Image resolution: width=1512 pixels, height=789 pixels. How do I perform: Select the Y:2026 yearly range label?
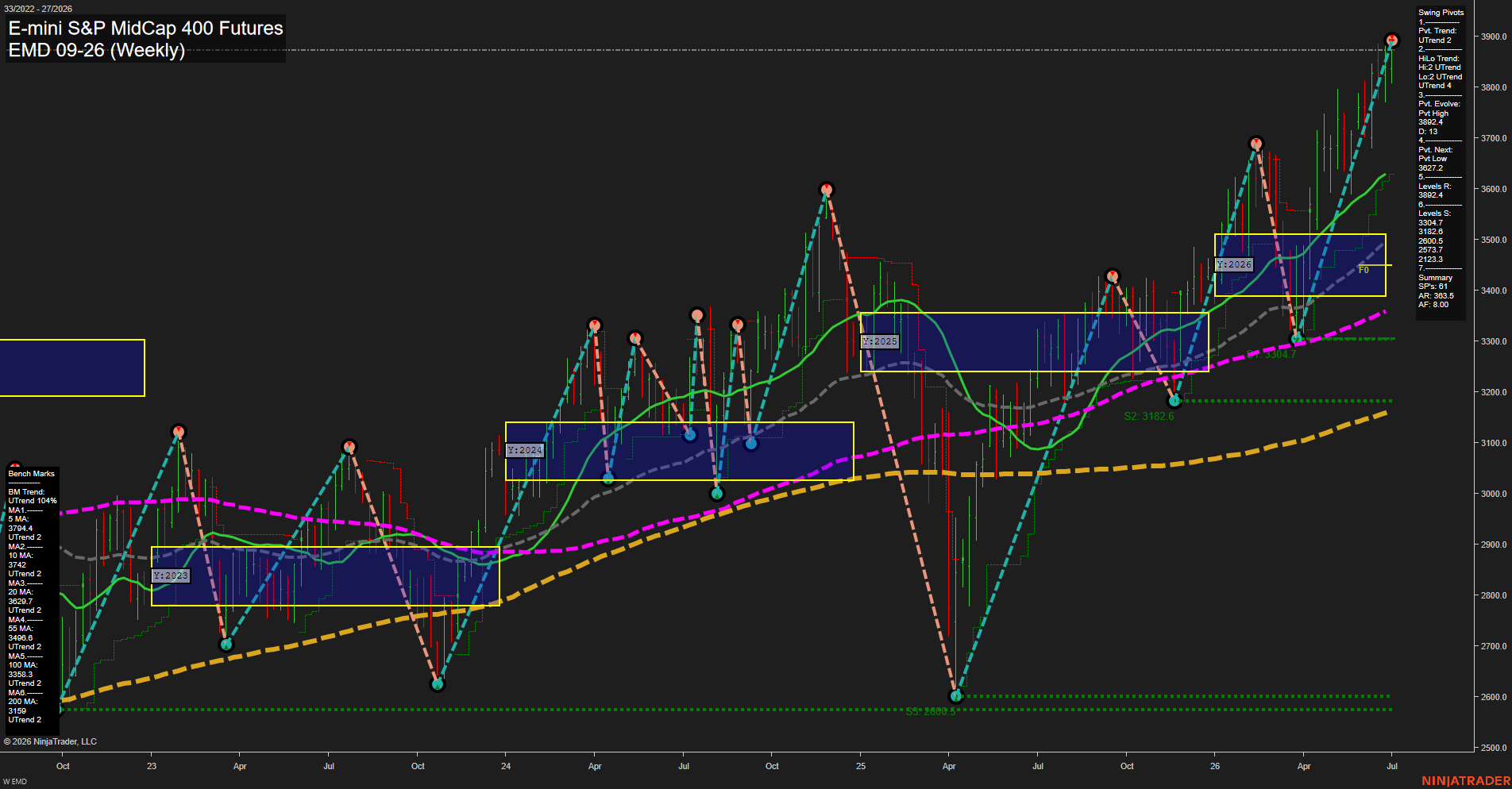coord(1234,264)
